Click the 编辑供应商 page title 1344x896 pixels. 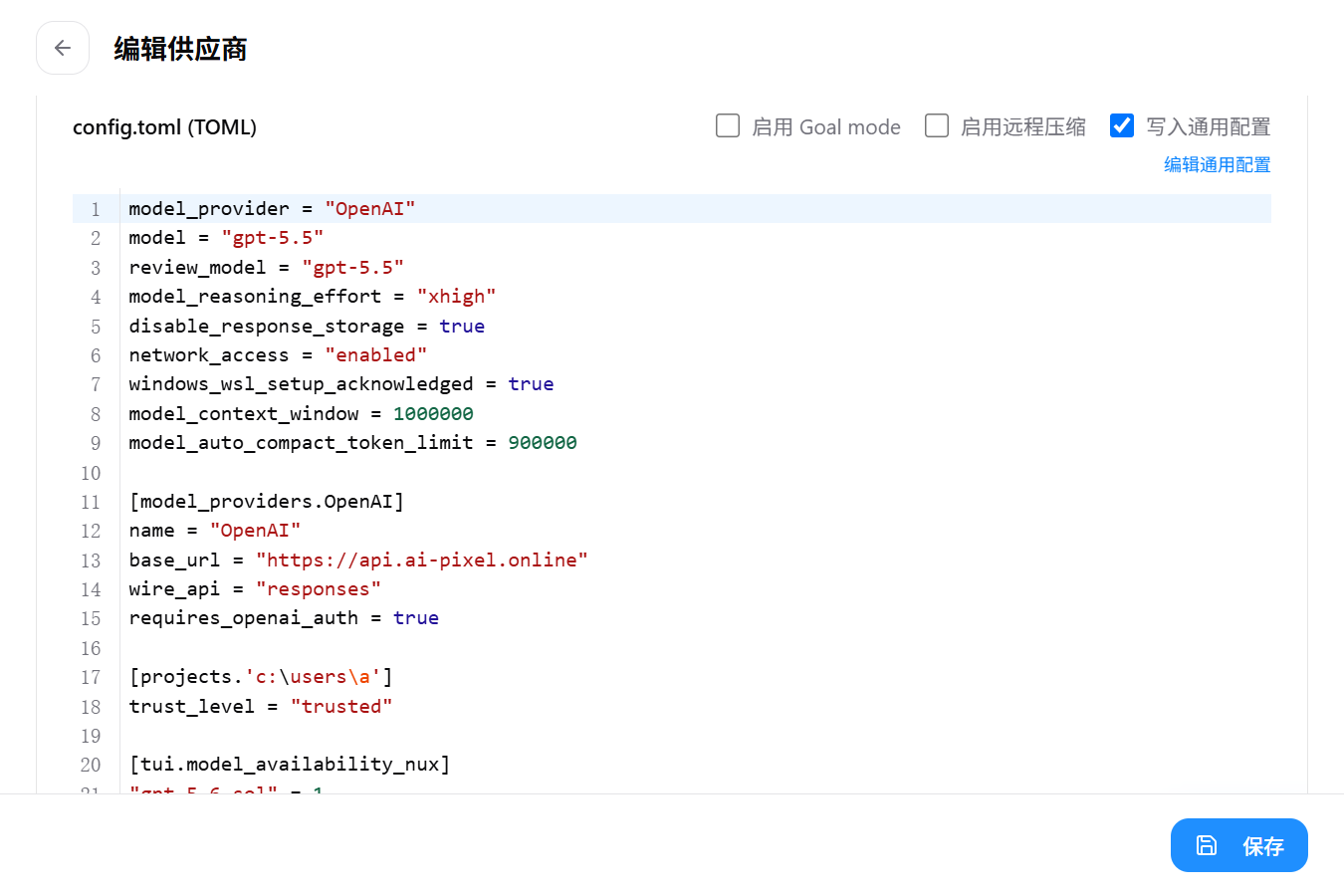[180, 49]
